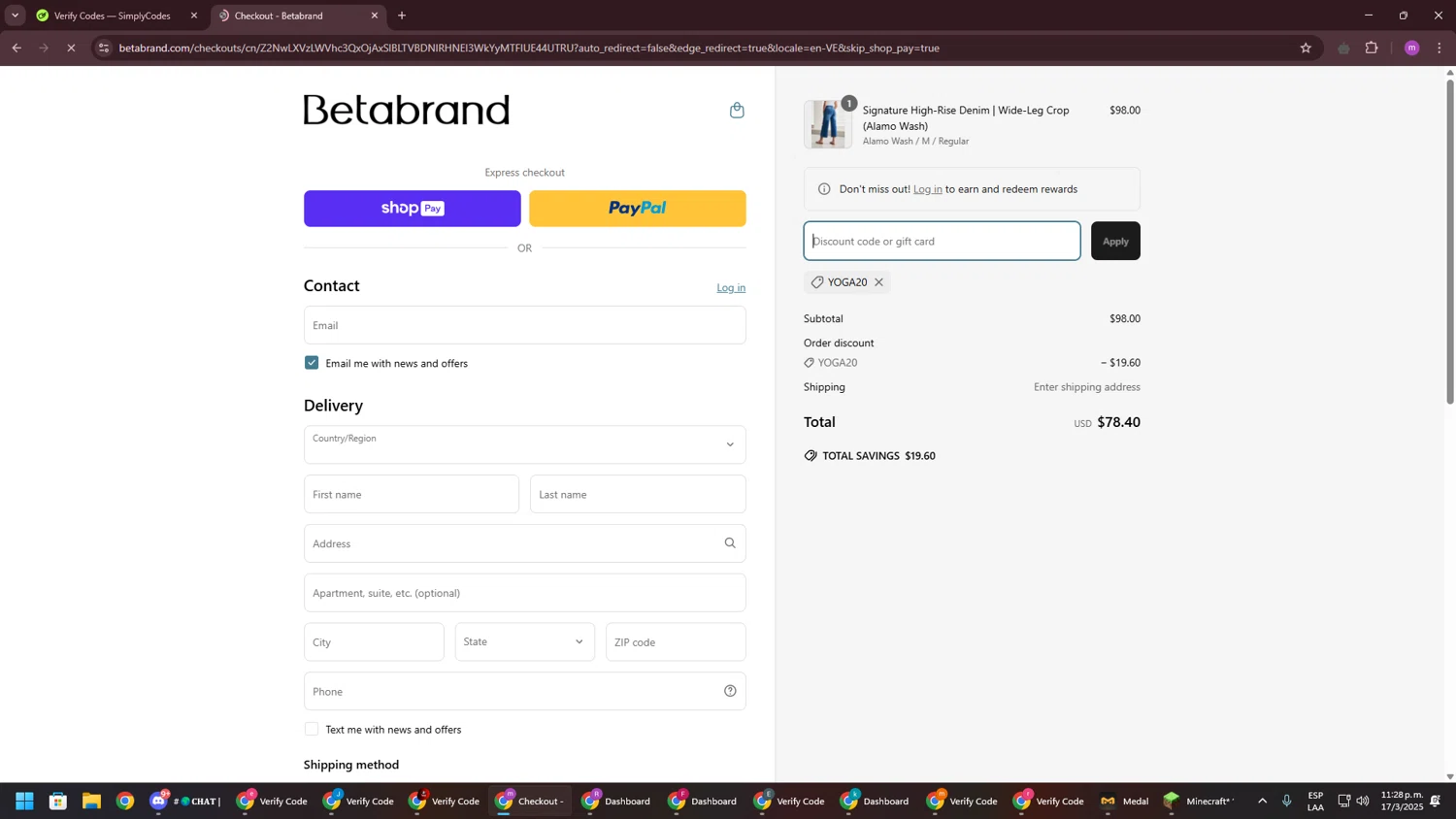Open the notification center icon
Screen dimensions: 1456x819
coord(1436,802)
